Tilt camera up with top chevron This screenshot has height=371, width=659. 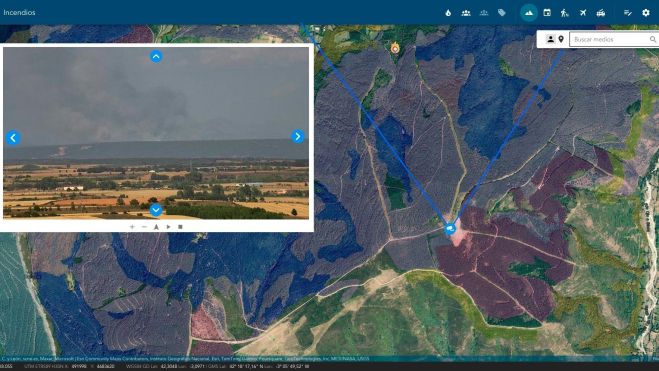(x=156, y=56)
